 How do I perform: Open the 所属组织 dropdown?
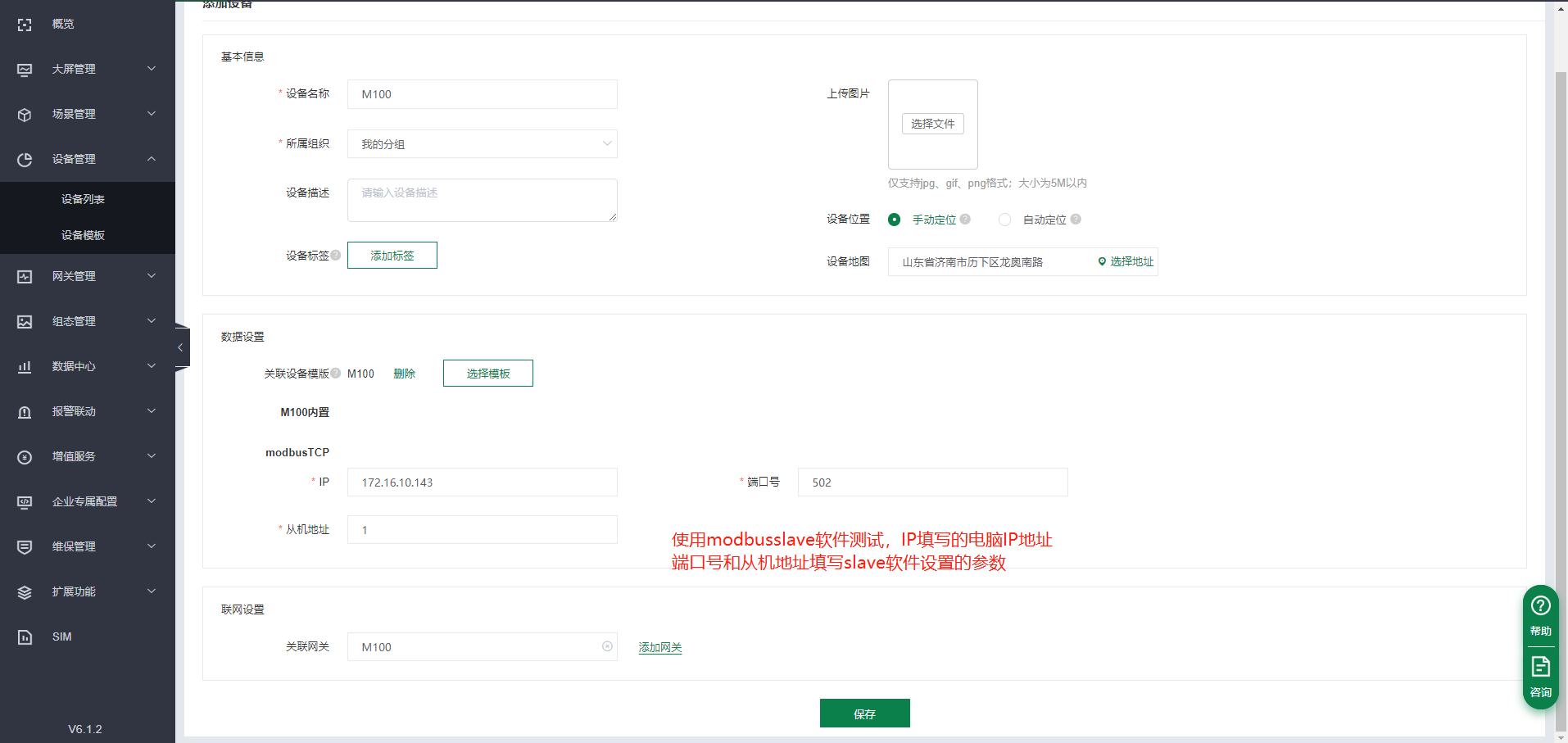(482, 144)
